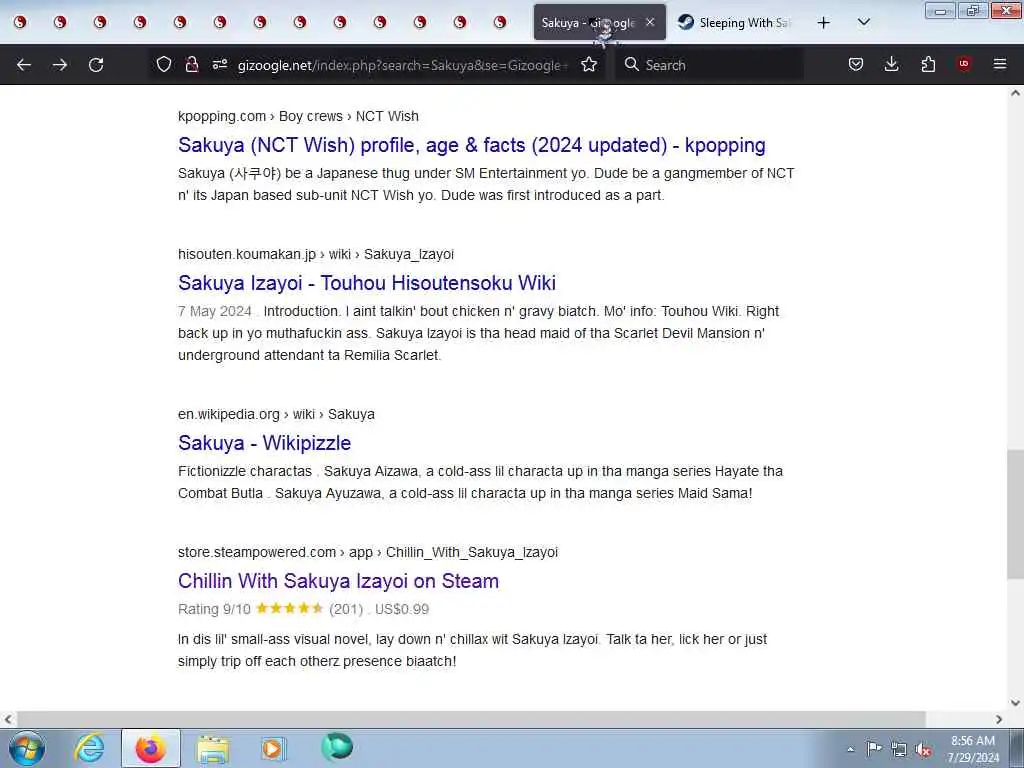Switch to the last red-icon tab before Gizoogle

pos(500,22)
